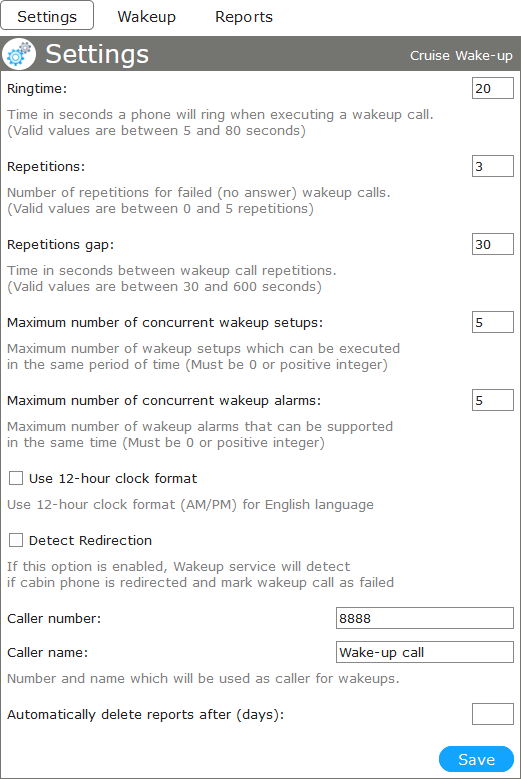Toggle the Detect Redirection checkbox
Viewport: 521px width, 779px height.
(16, 540)
